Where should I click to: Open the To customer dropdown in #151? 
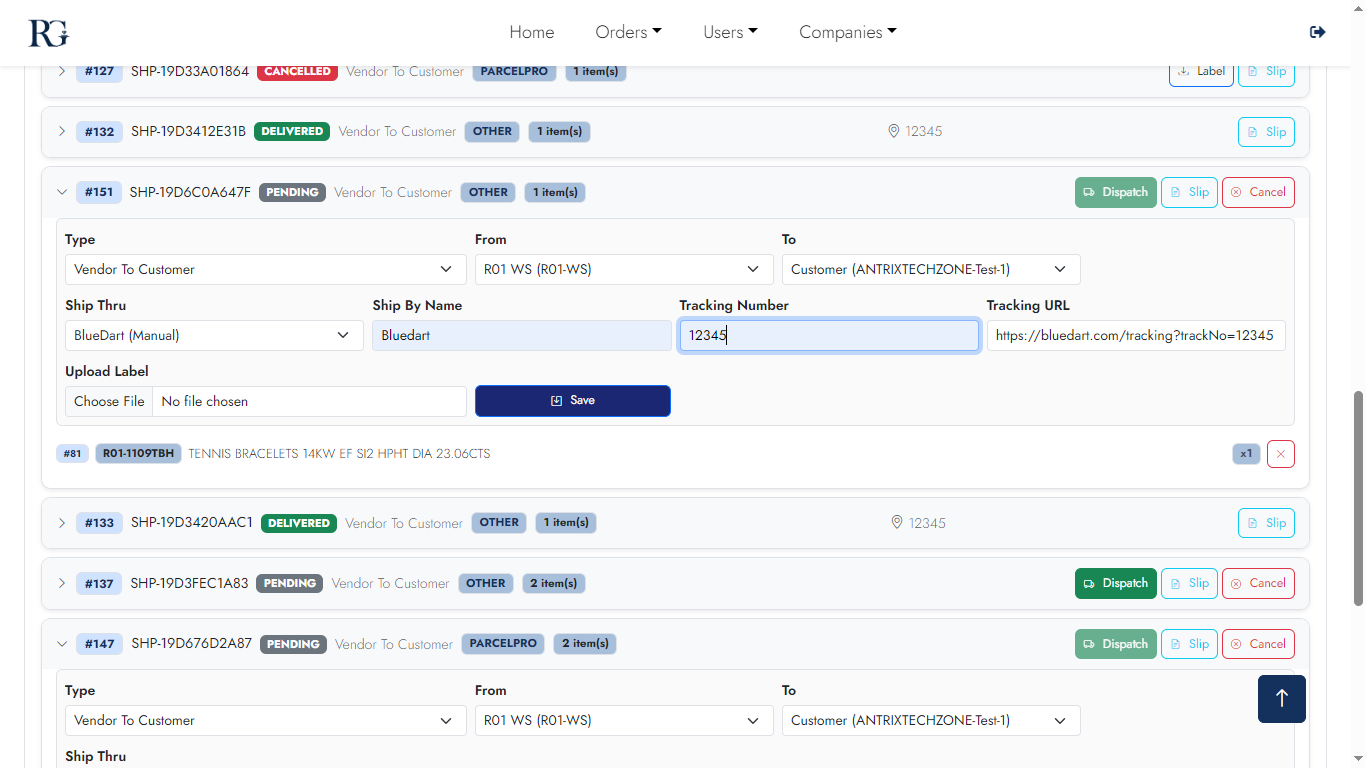click(x=930, y=270)
